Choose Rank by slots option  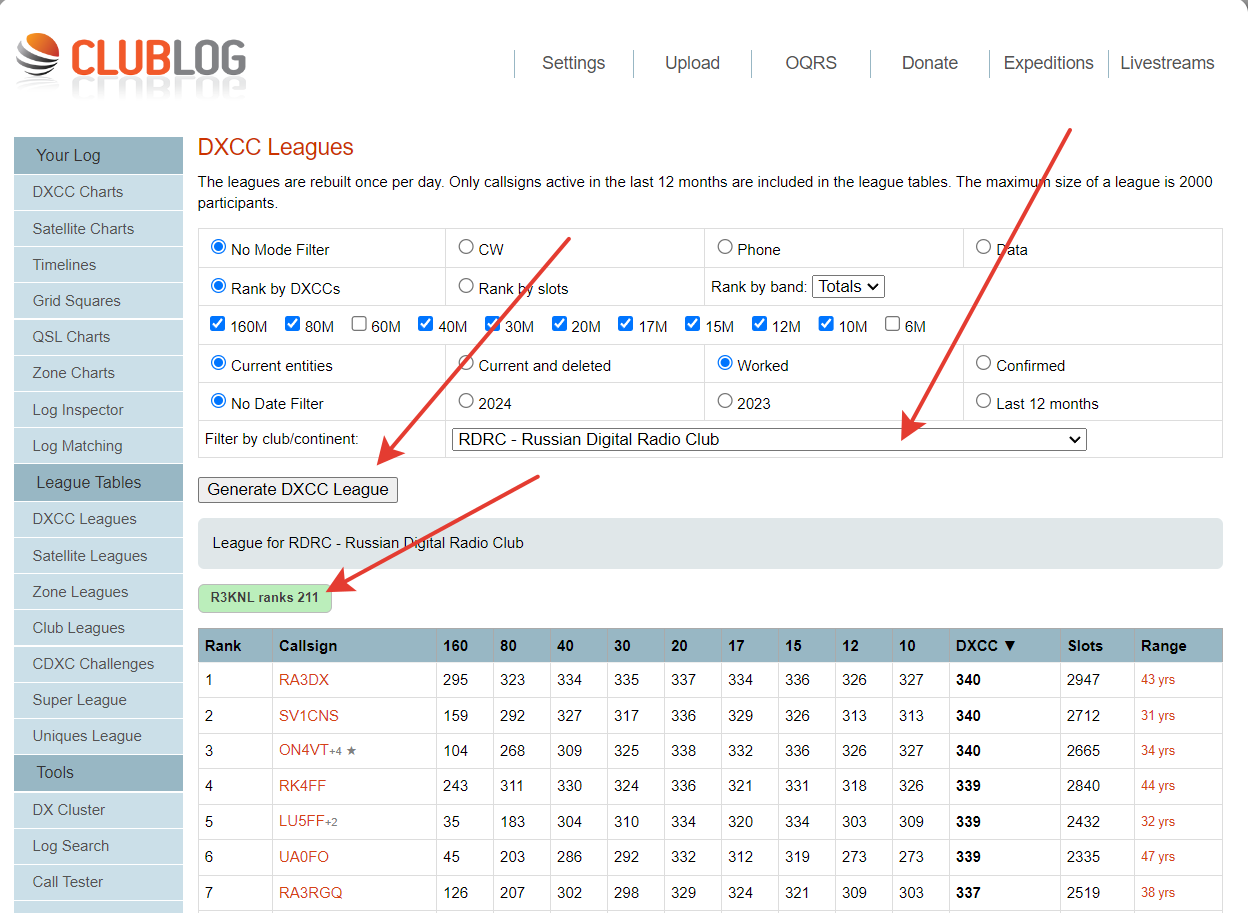pos(466,286)
